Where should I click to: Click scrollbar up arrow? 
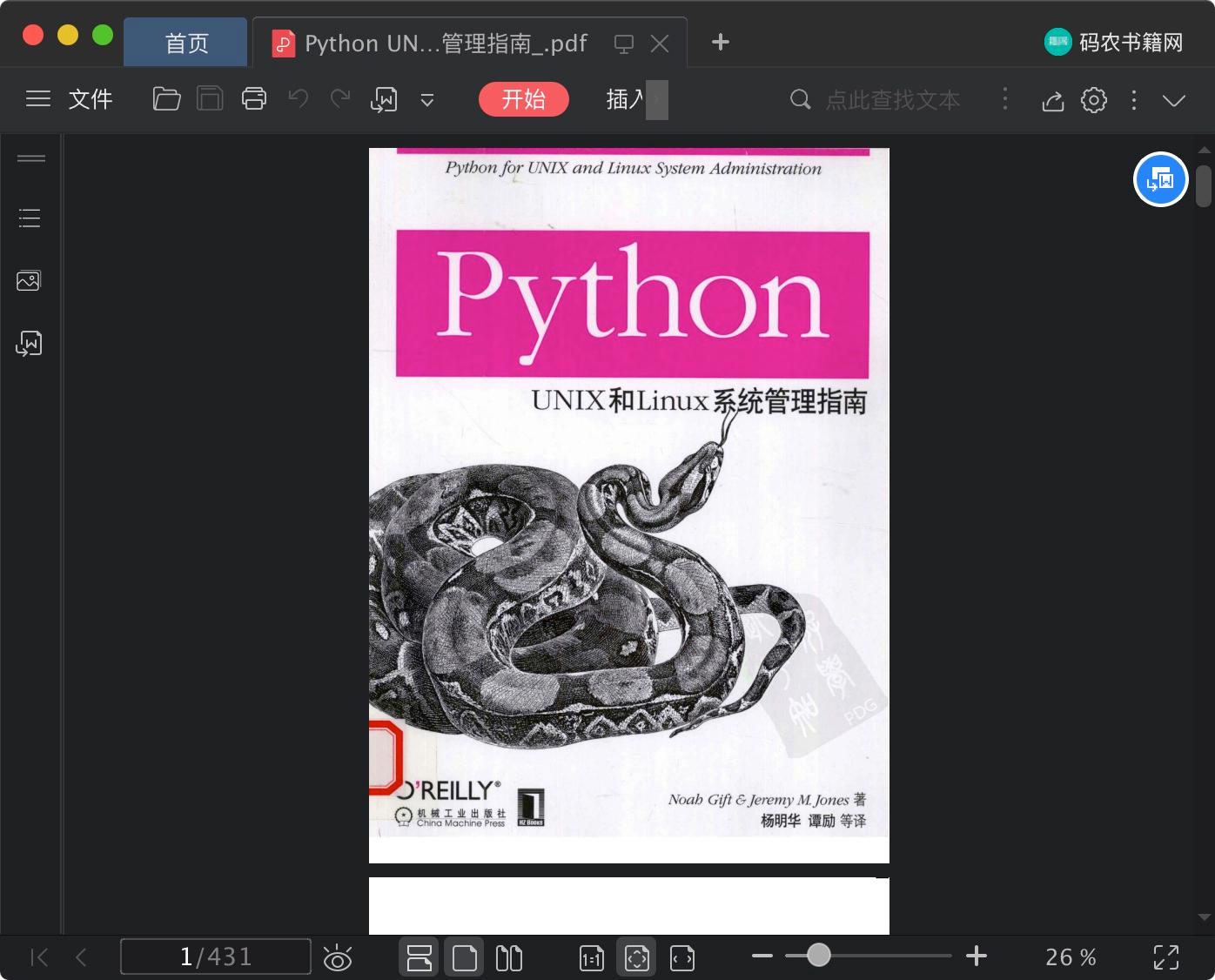click(x=1205, y=151)
